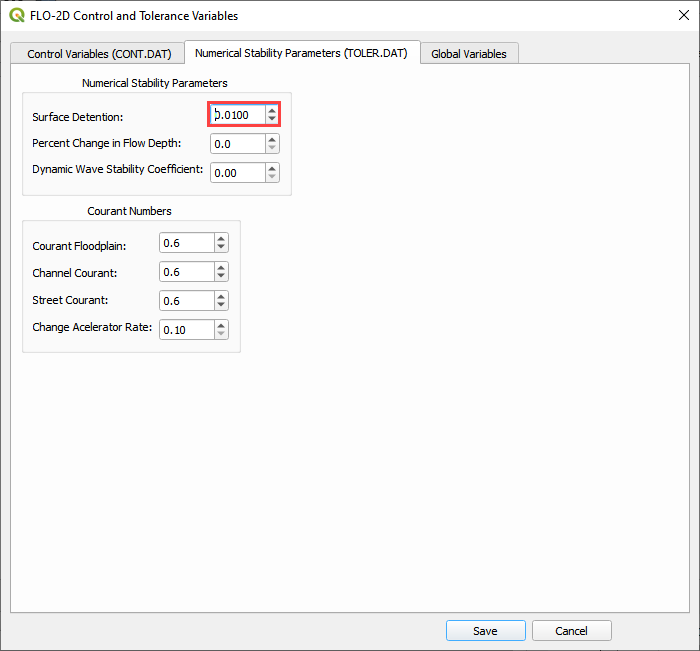This screenshot has width=700, height=651.
Task: Open the Global Variables tab
Action: (x=469, y=54)
